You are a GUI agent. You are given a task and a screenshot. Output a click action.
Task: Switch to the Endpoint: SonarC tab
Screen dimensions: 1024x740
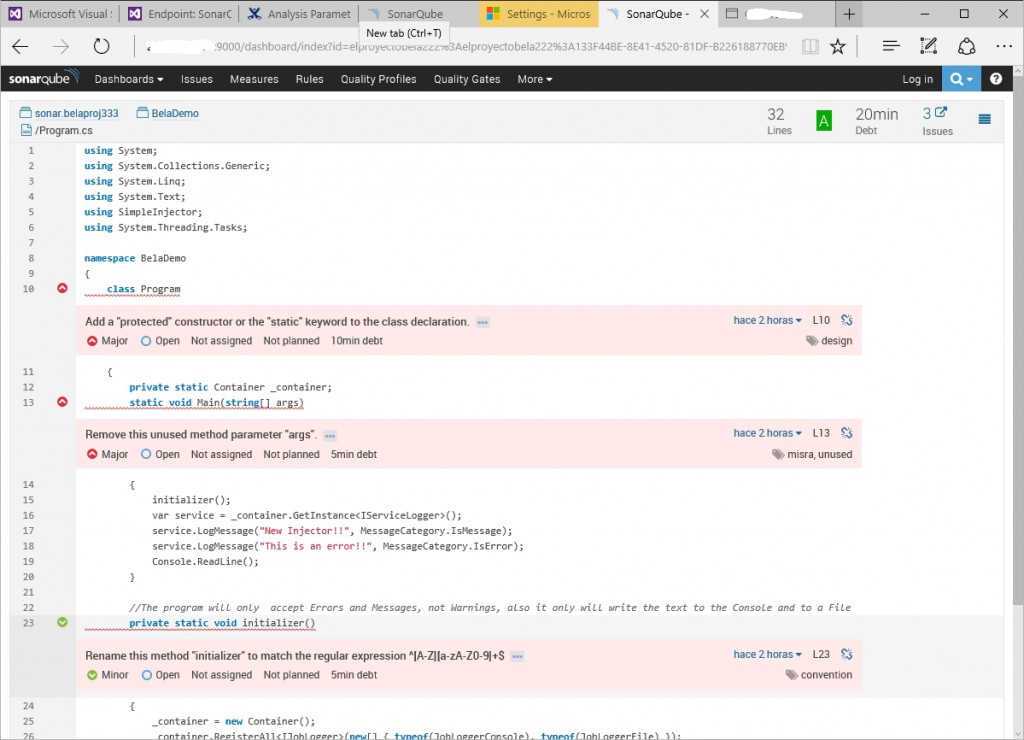[x=179, y=14]
